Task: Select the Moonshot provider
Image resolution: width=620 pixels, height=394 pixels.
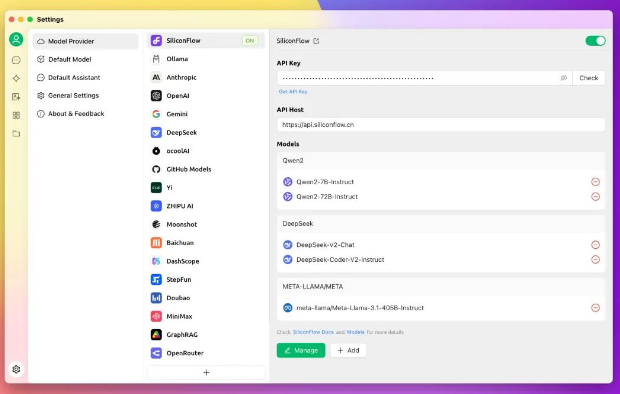Action: pyautogui.click(x=206, y=224)
